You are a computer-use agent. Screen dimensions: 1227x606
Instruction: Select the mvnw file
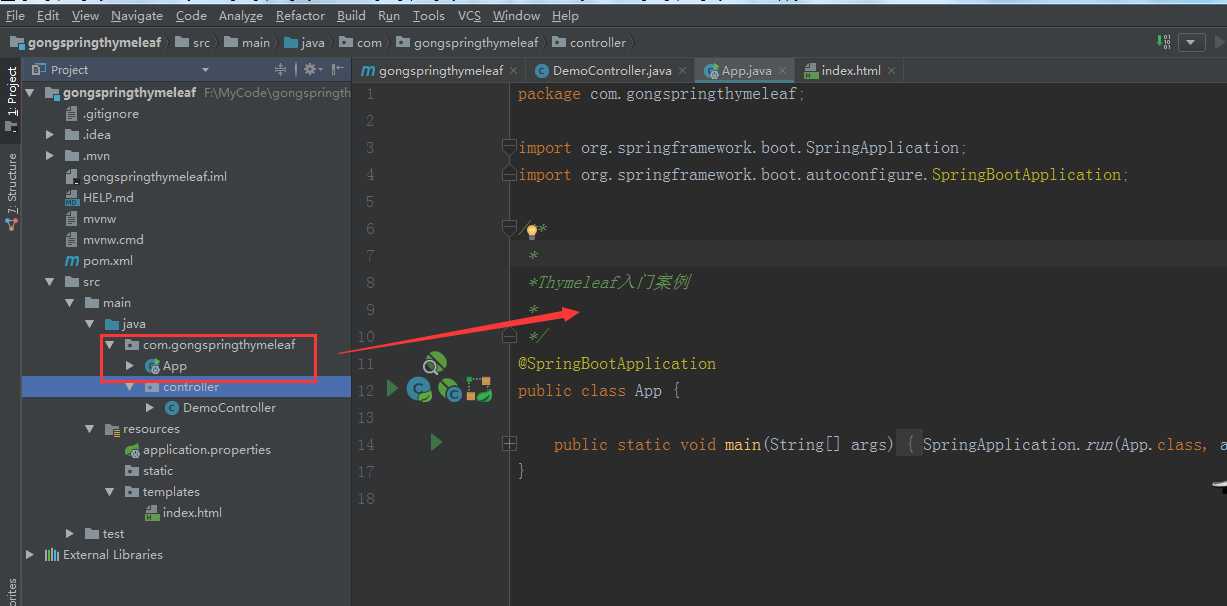(91, 218)
